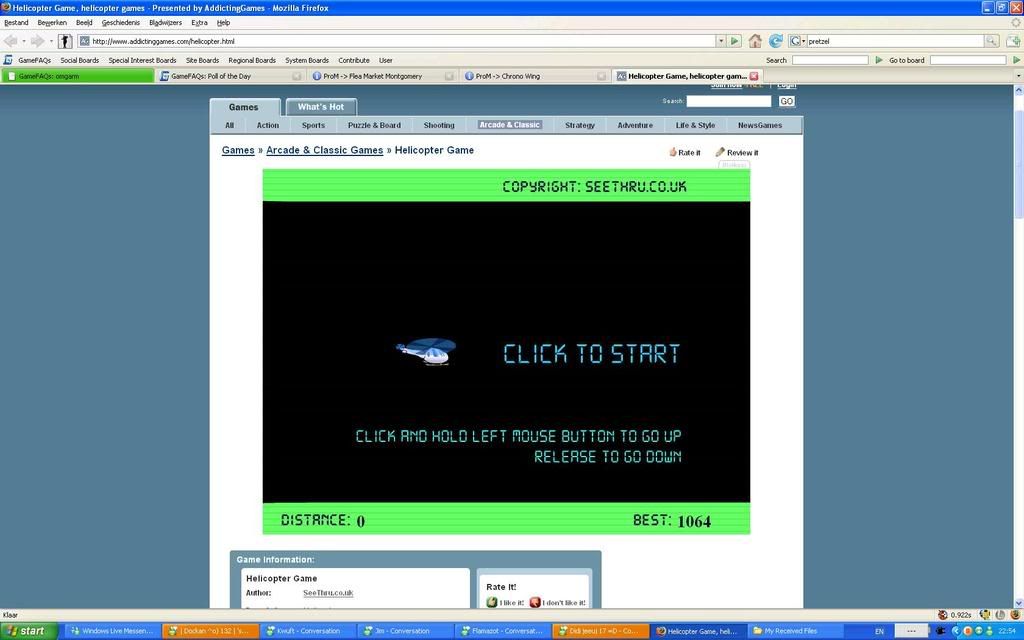Close the Helicopter Game browser tab
Screen dimensions: 1024x640
754,76
